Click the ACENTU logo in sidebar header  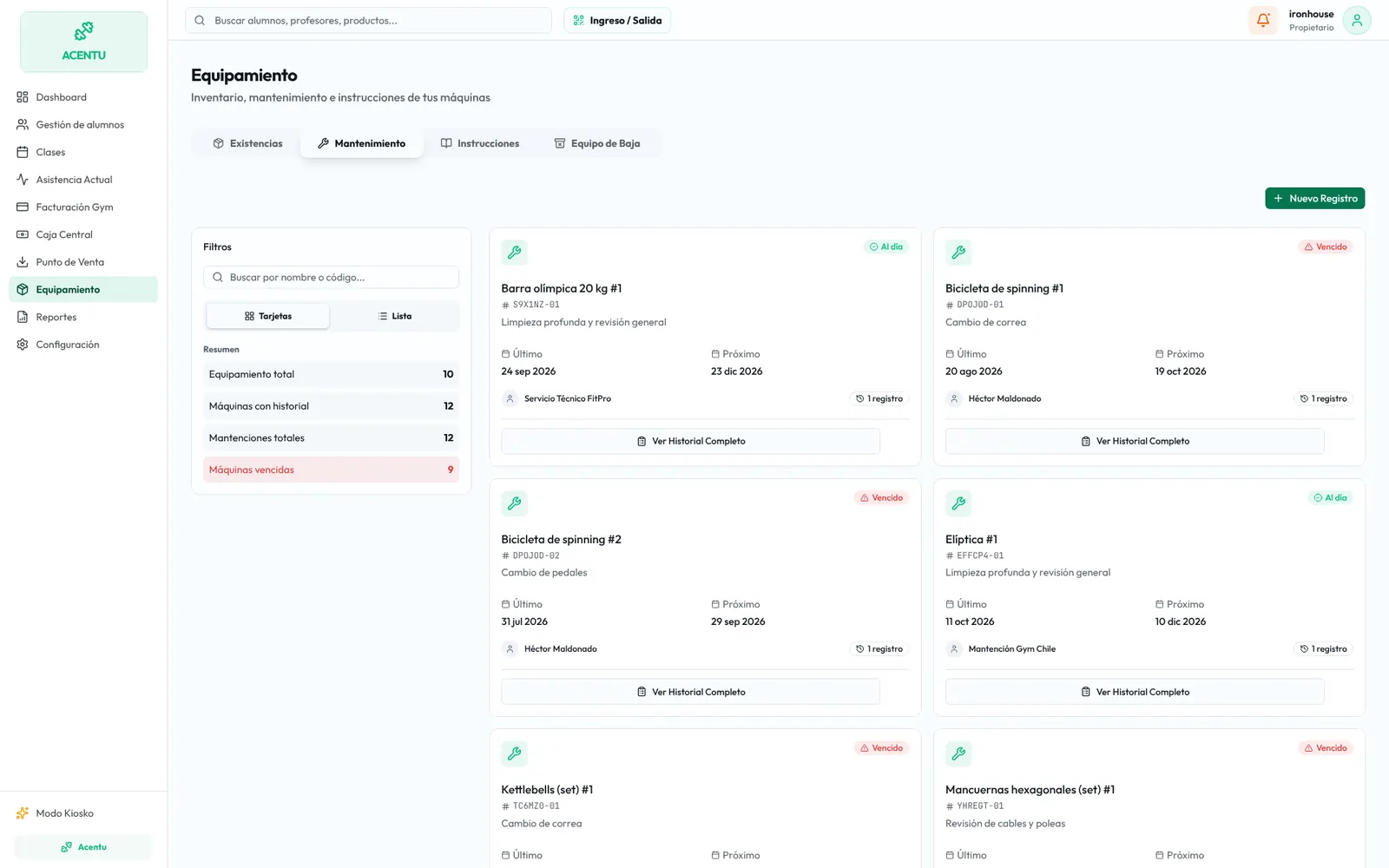(x=83, y=42)
